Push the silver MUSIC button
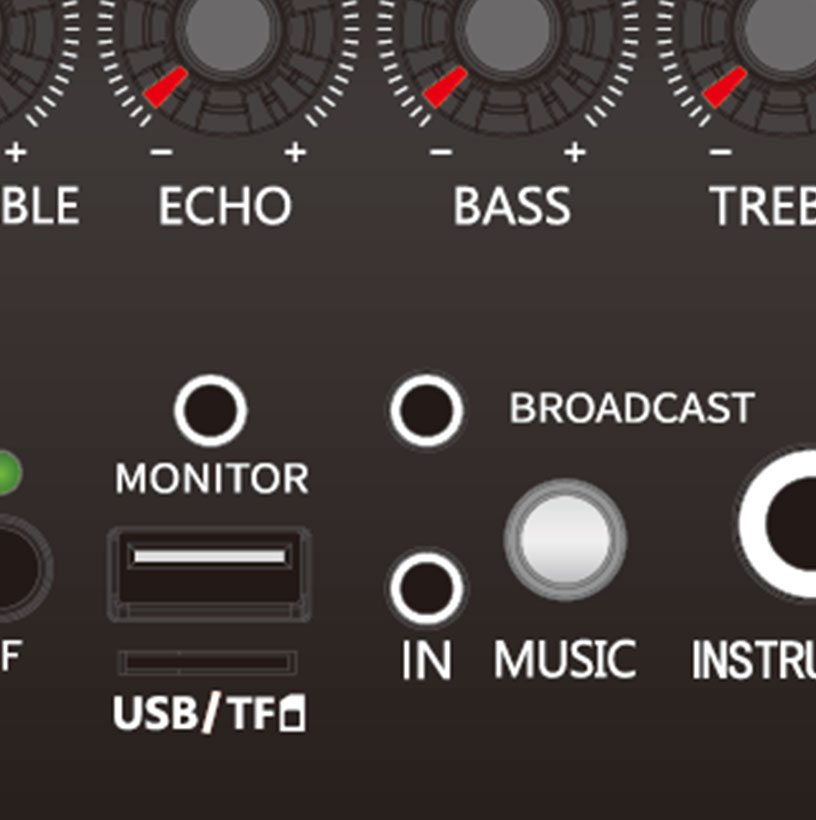The image size is (816, 820). click(x=565, y=539)
